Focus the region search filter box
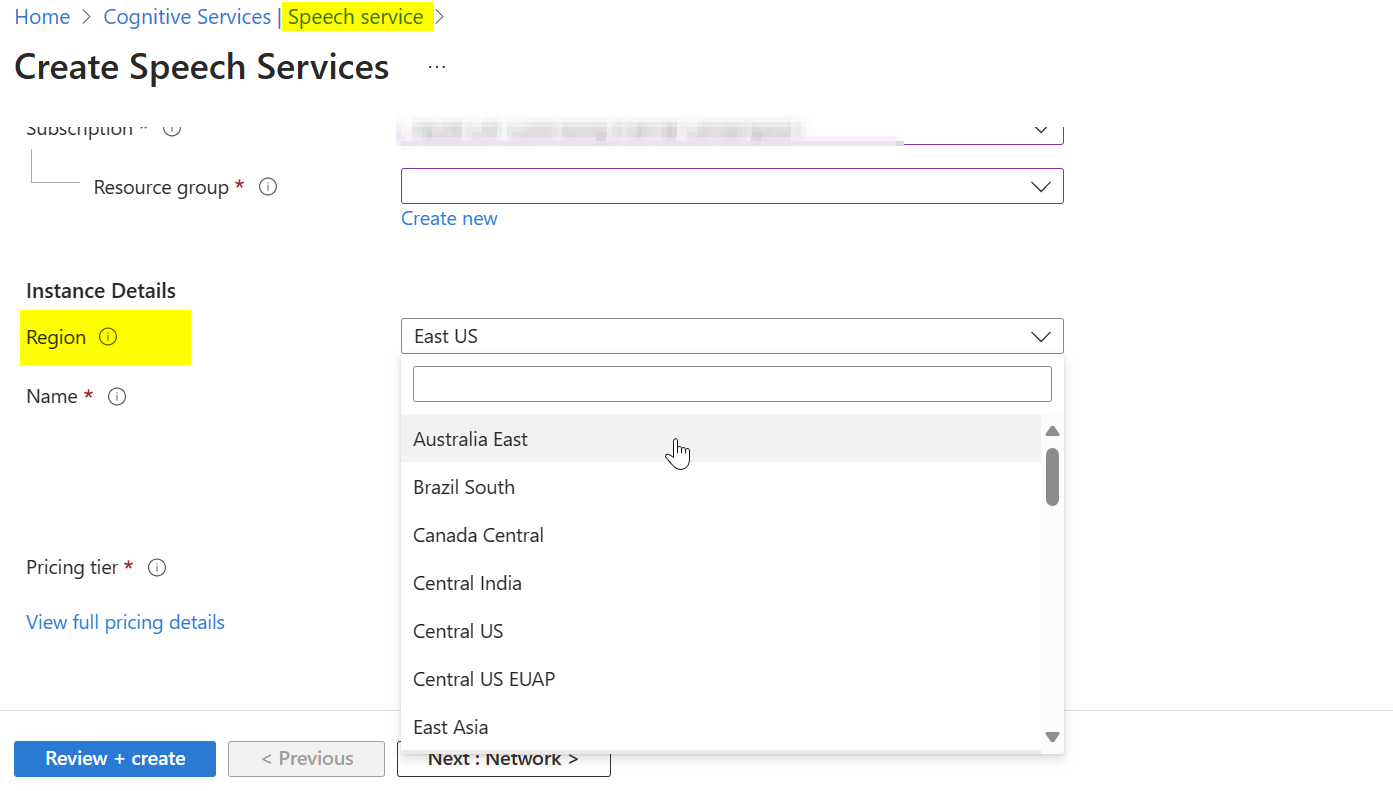Viewport: 1393px width, 791px height. point(732,384)
